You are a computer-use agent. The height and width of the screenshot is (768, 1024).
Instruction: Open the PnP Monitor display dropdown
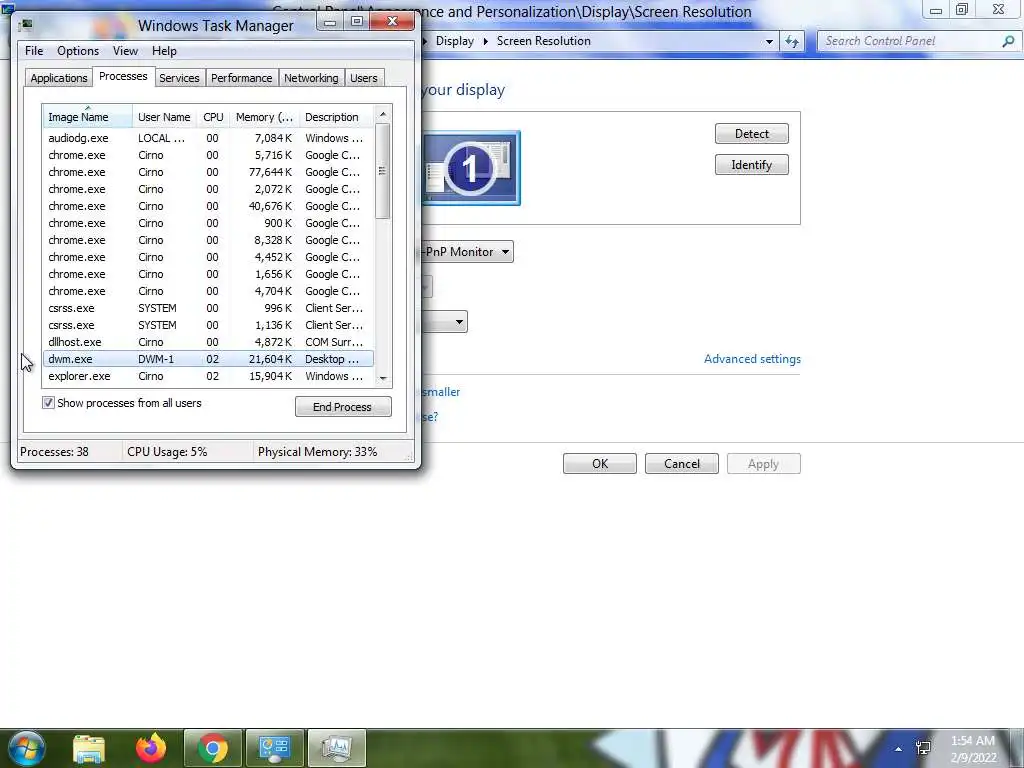click(467, 252)
